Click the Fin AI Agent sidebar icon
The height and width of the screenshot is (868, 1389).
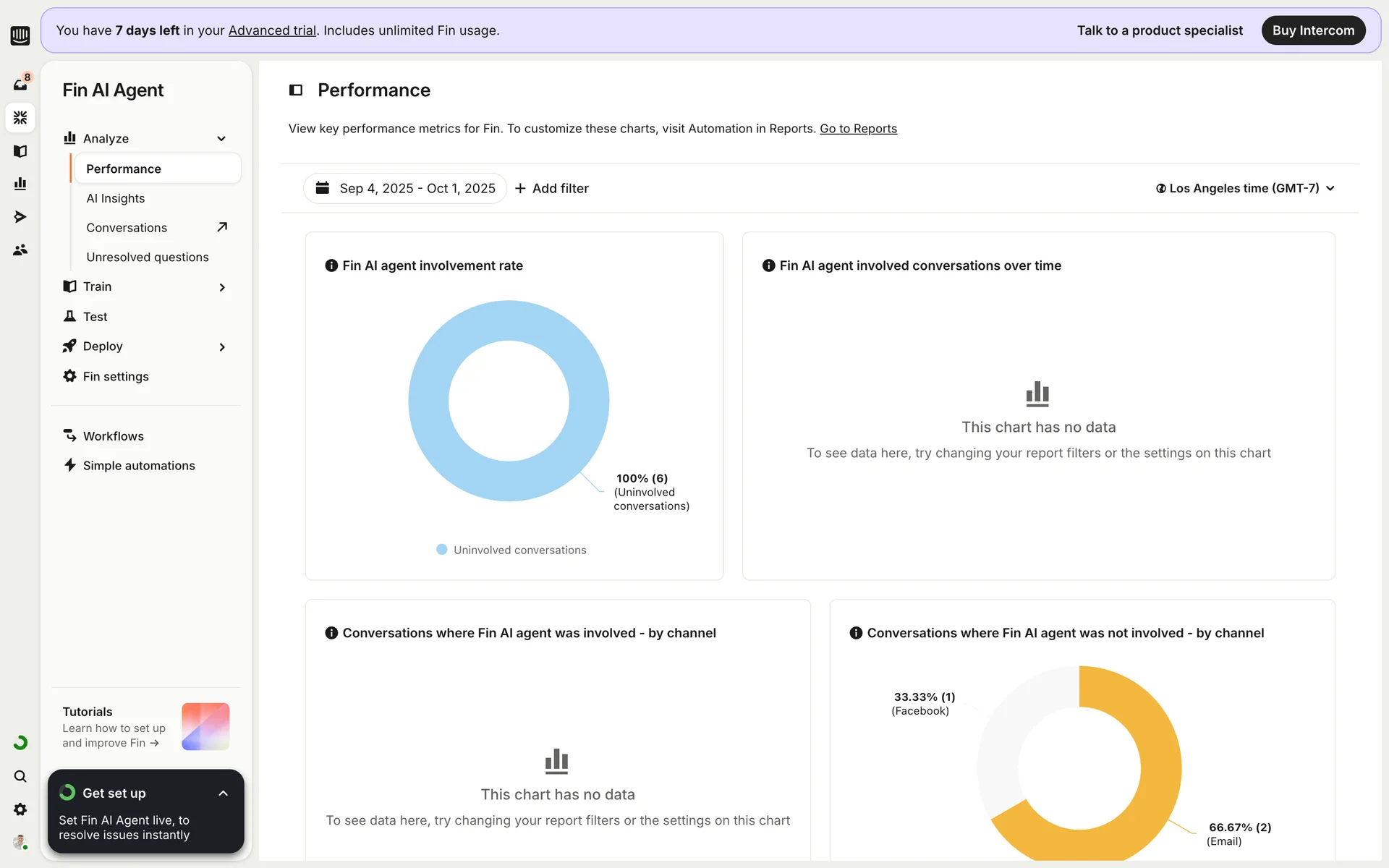[20, 117]
